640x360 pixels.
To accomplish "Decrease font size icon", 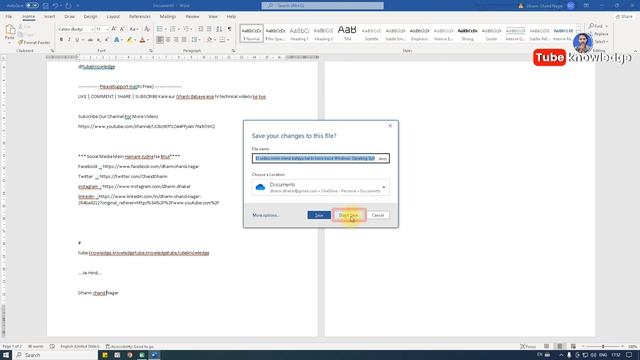I will 122,29.
